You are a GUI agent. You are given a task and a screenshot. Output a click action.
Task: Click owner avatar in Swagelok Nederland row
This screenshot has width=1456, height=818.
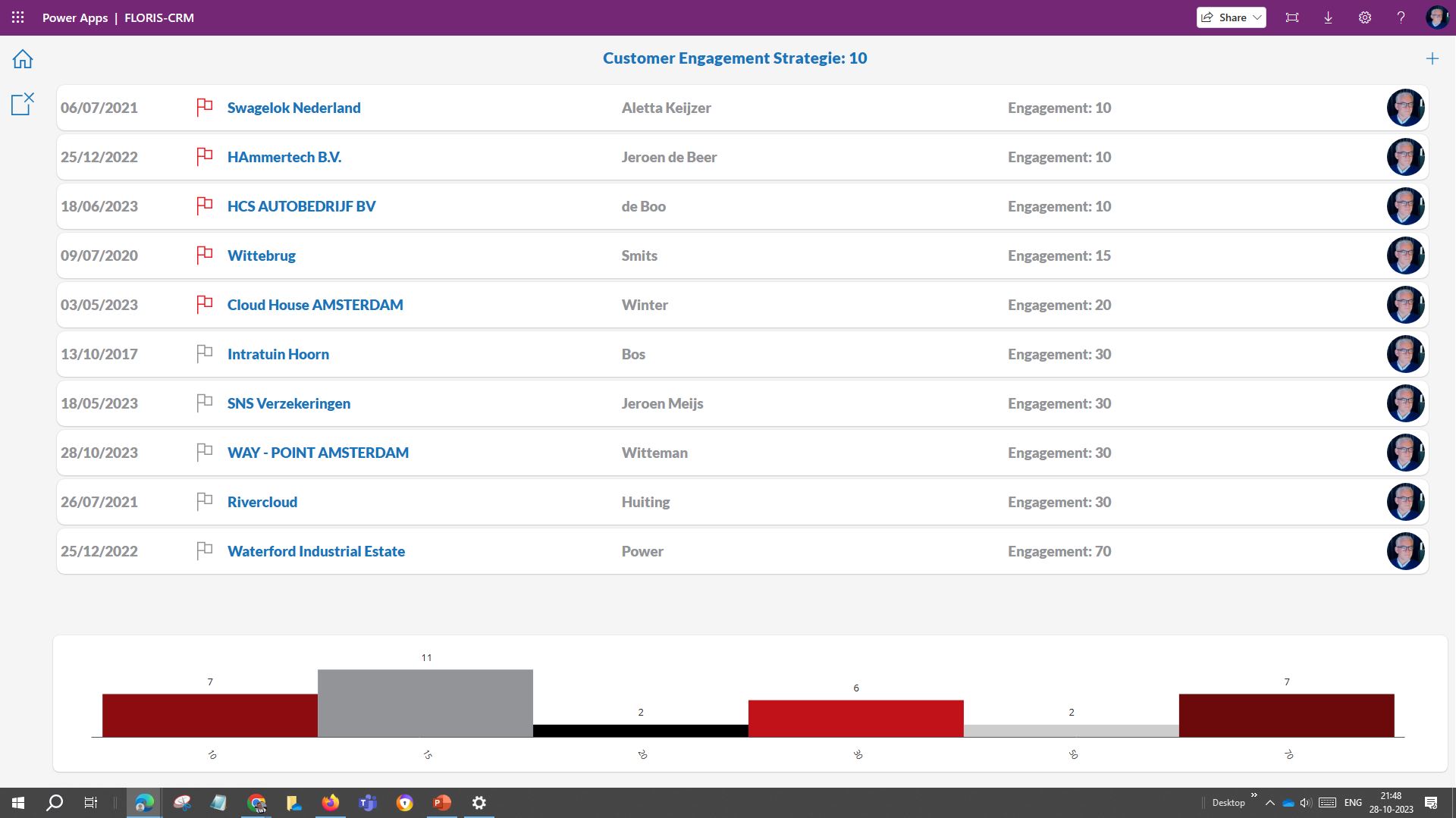1405,108
